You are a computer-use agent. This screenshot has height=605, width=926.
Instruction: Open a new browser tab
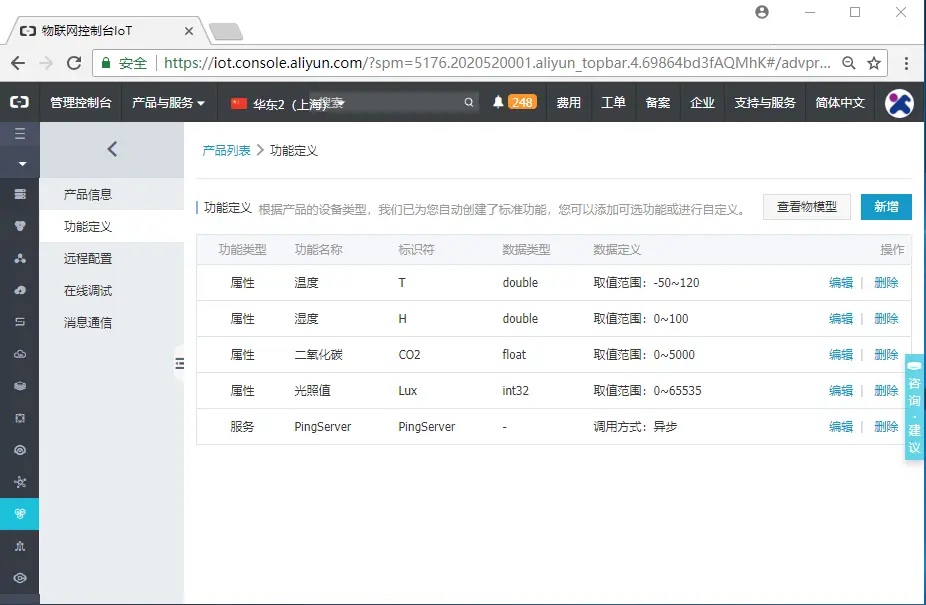click(x=226, y=31)
